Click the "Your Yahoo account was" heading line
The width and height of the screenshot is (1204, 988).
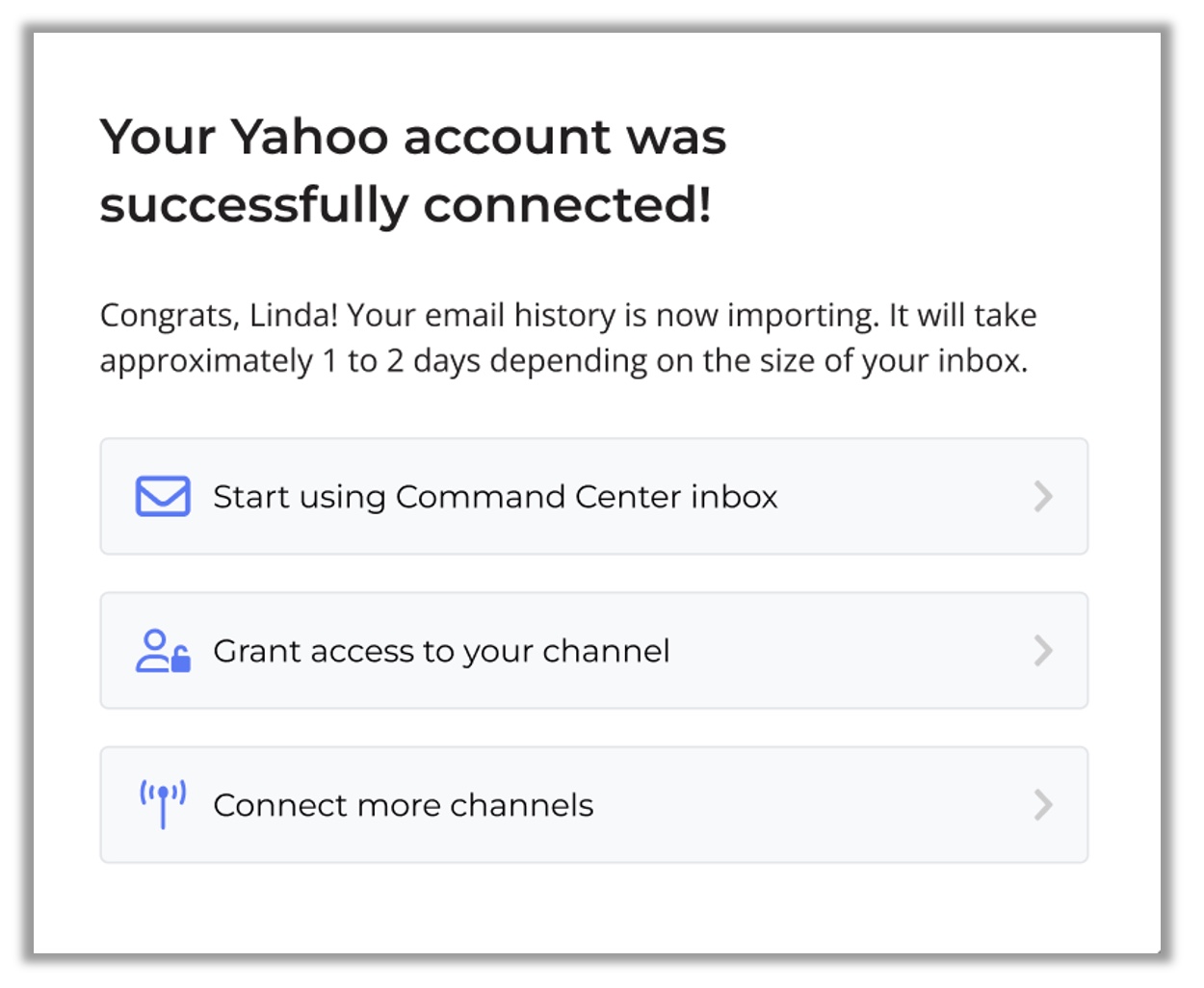[413, 136]
